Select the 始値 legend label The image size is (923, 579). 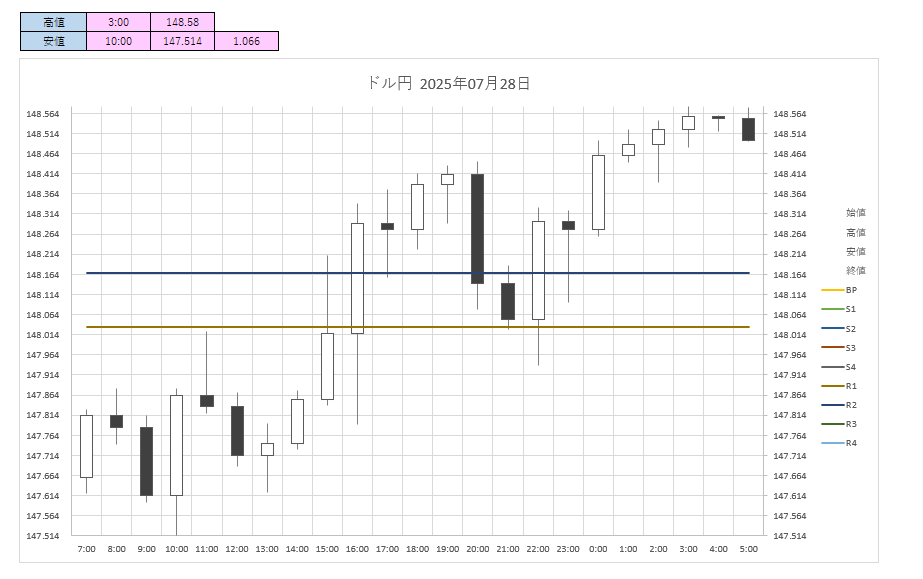click(856, 212)
